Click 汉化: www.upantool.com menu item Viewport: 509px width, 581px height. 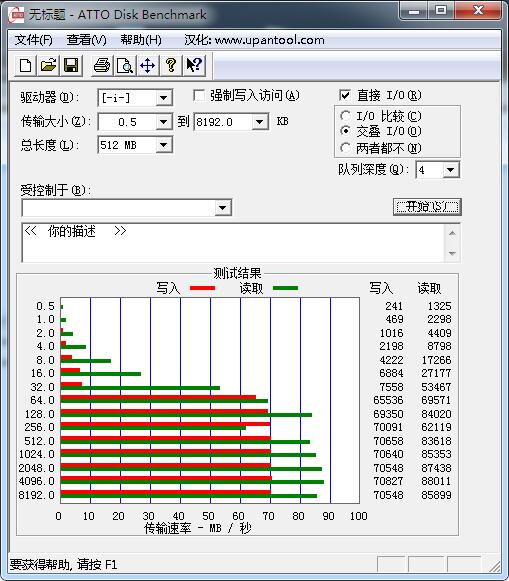[254, 40]
